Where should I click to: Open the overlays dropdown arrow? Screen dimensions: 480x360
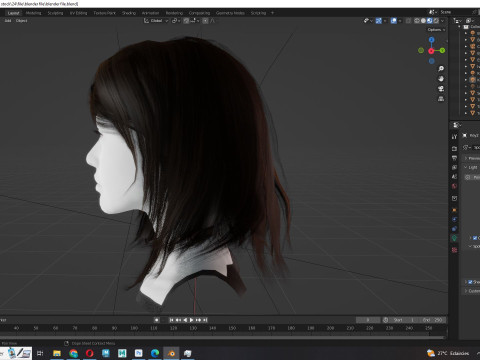400,21
